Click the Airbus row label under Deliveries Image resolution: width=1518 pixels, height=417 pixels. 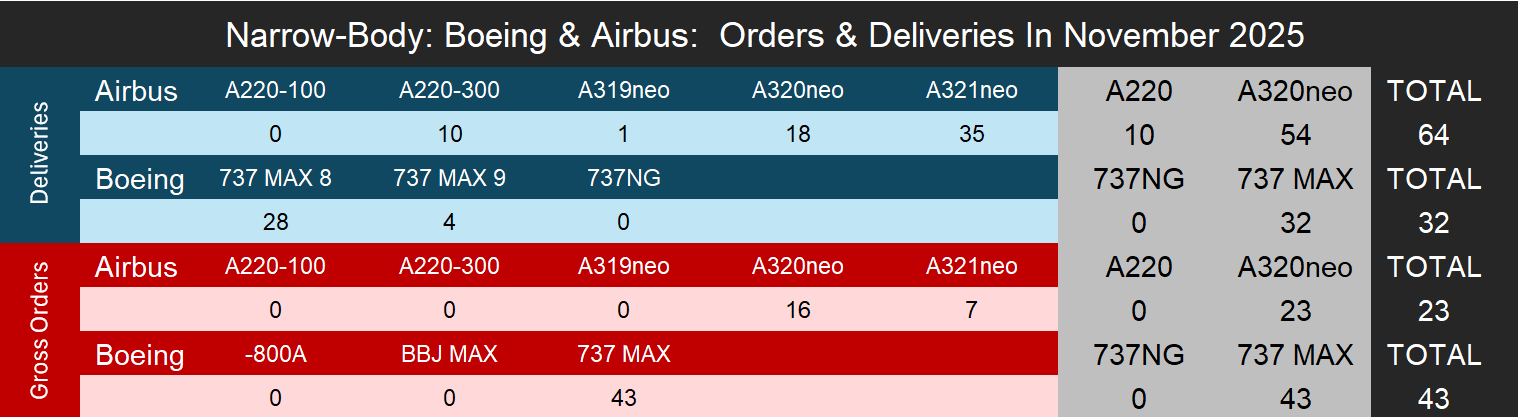tap(136, 91)
